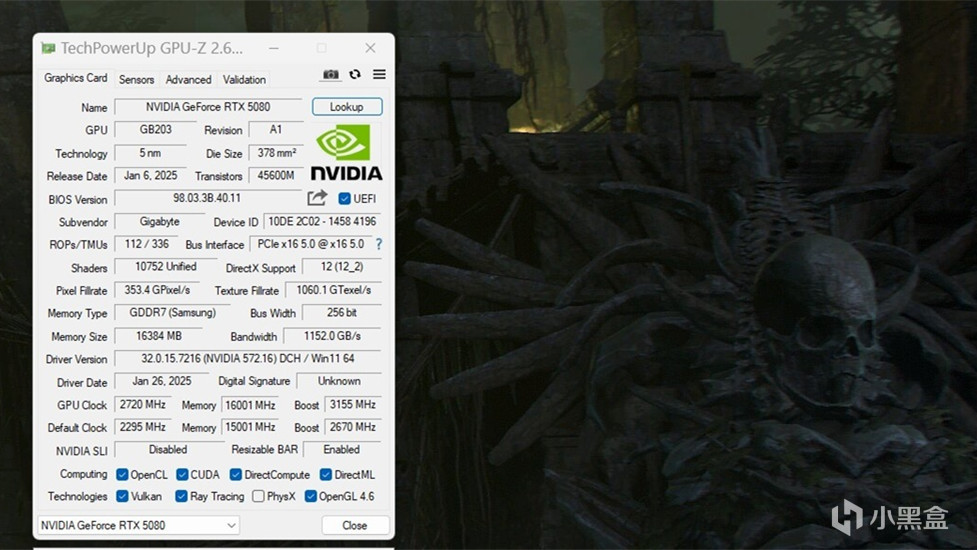Click the GPU field showing GB203
Viewport: 977px width, 550px height.
coord(156,130)
